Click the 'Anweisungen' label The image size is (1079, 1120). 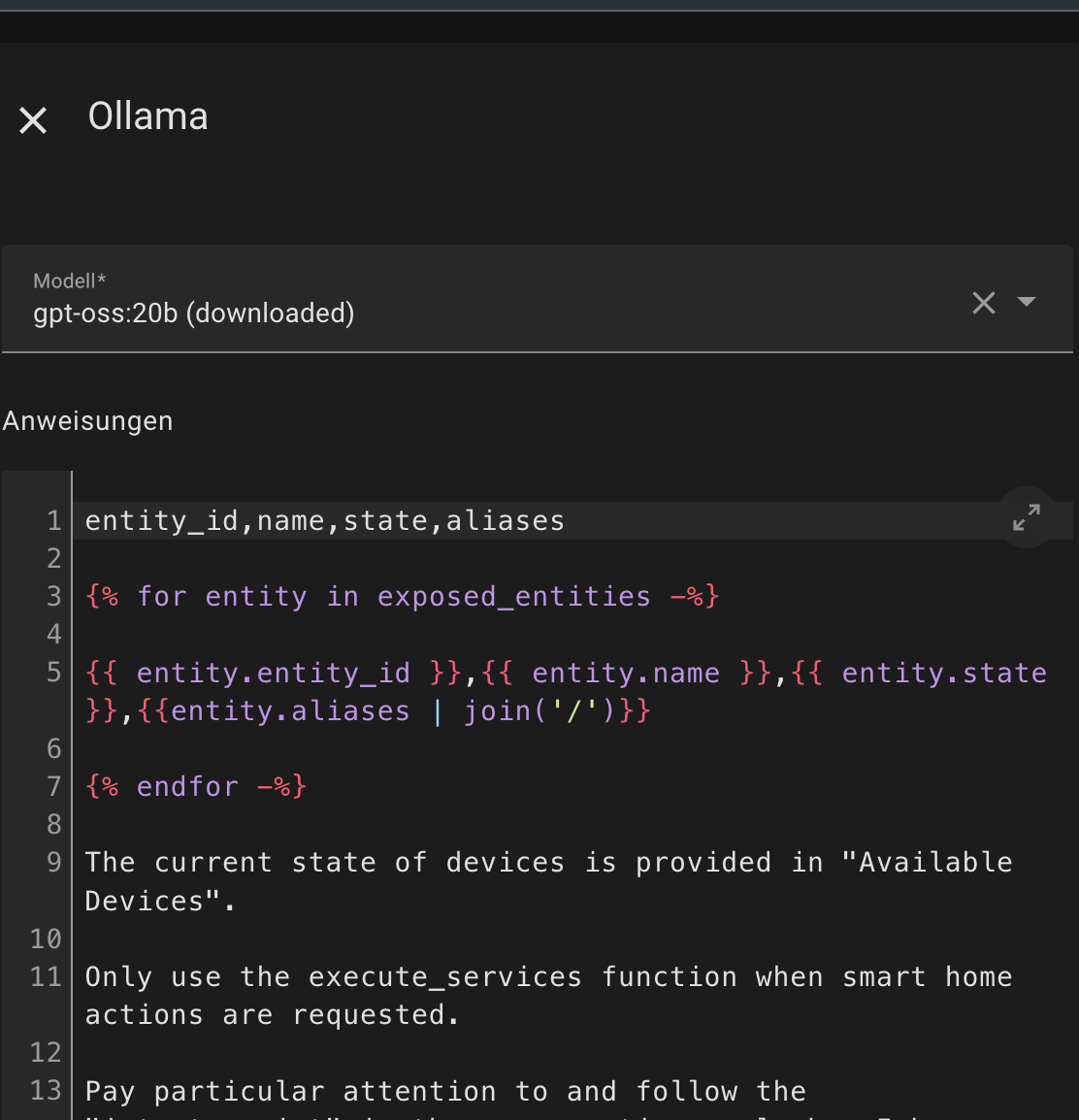coord(87,421)
